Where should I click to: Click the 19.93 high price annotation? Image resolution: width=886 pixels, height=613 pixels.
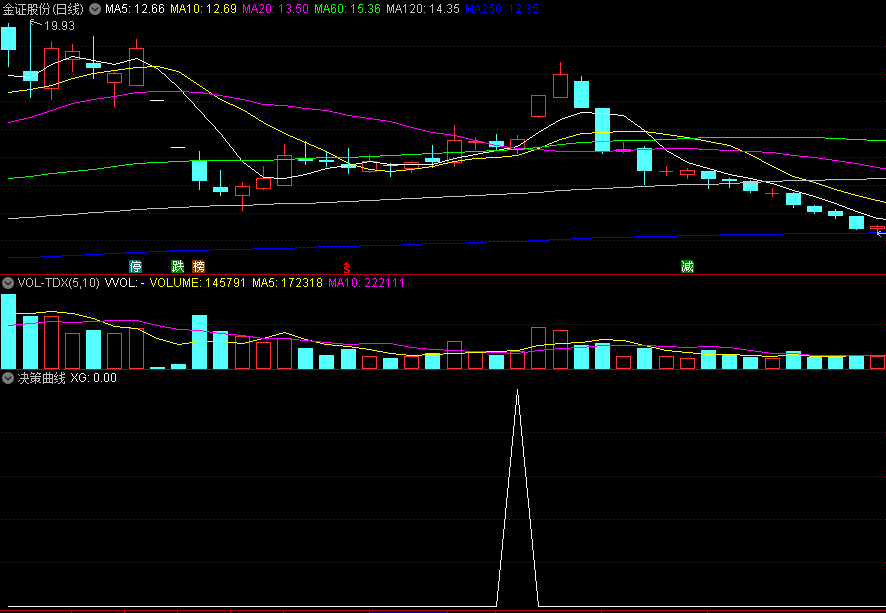click(59, 26)
